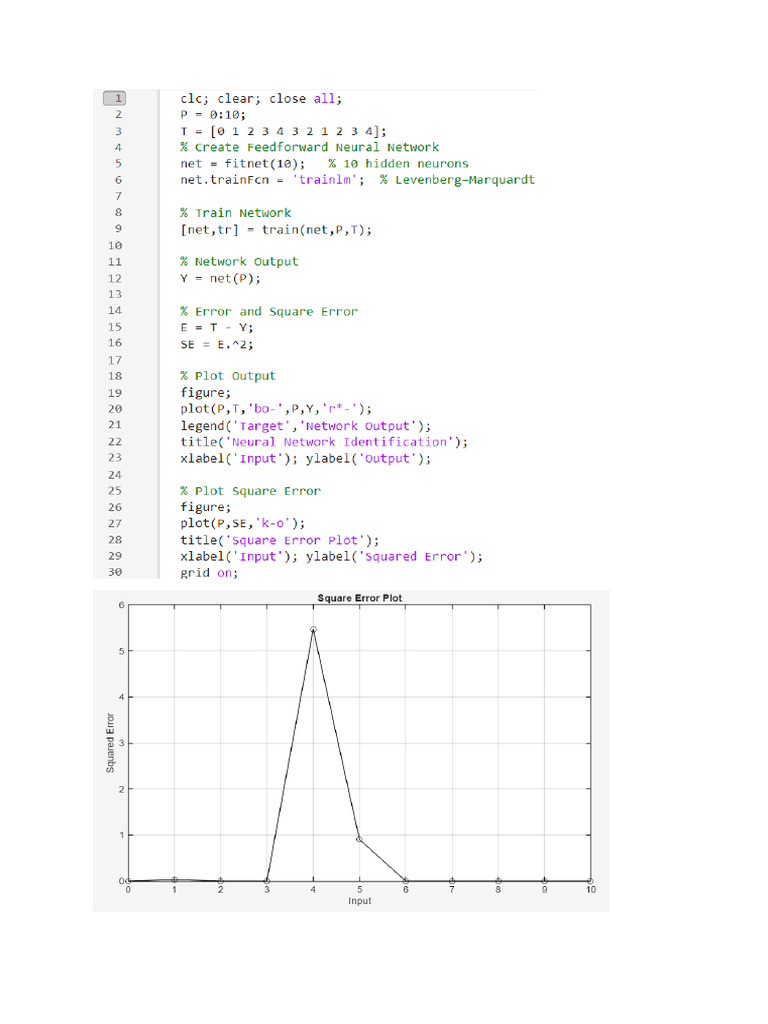Screen dimensions: 768x1024
Task: Click '% Error and Square Error' comment
Action: pos(269,312)
